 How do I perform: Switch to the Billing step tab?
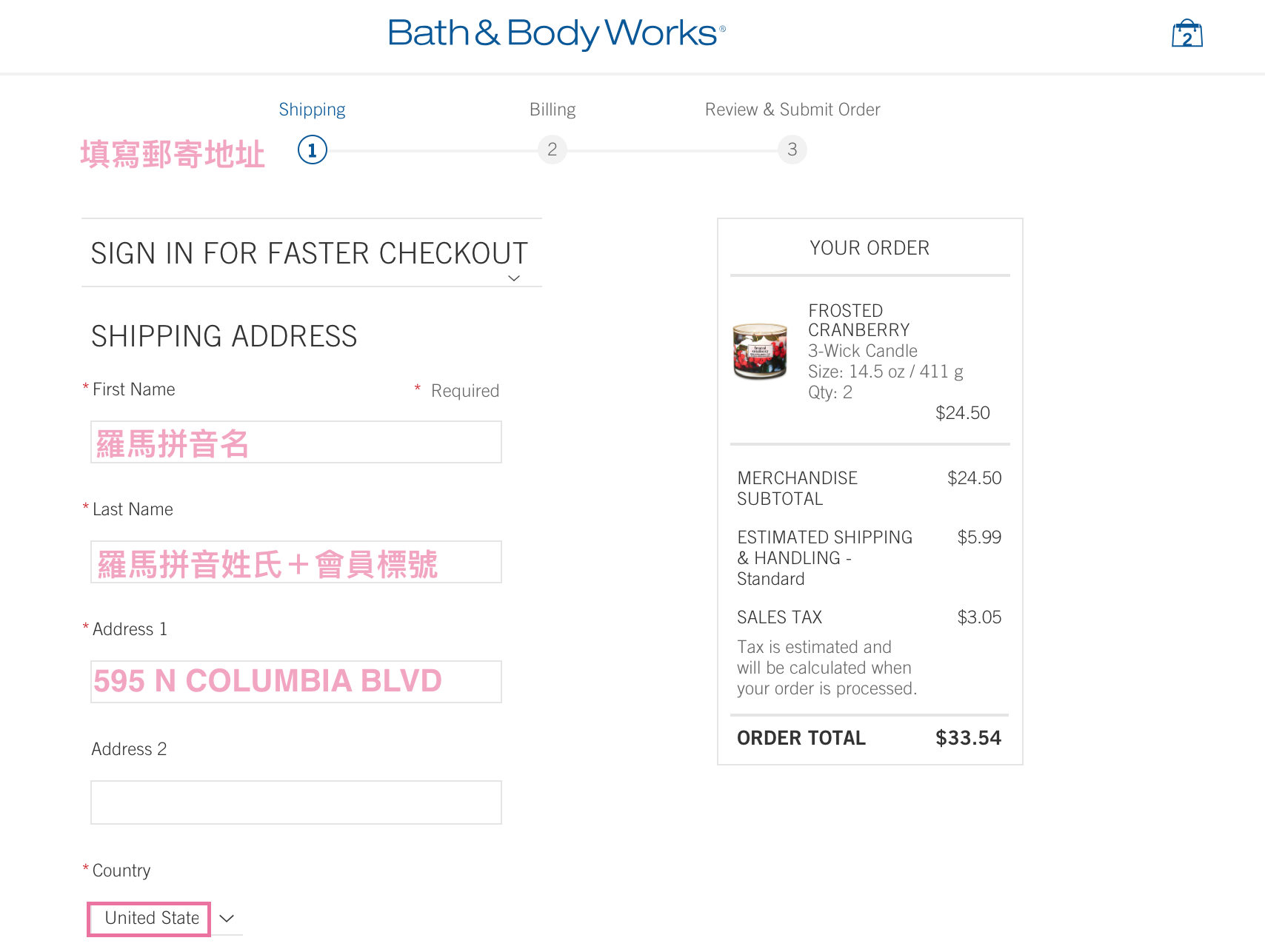coord(553,110)
